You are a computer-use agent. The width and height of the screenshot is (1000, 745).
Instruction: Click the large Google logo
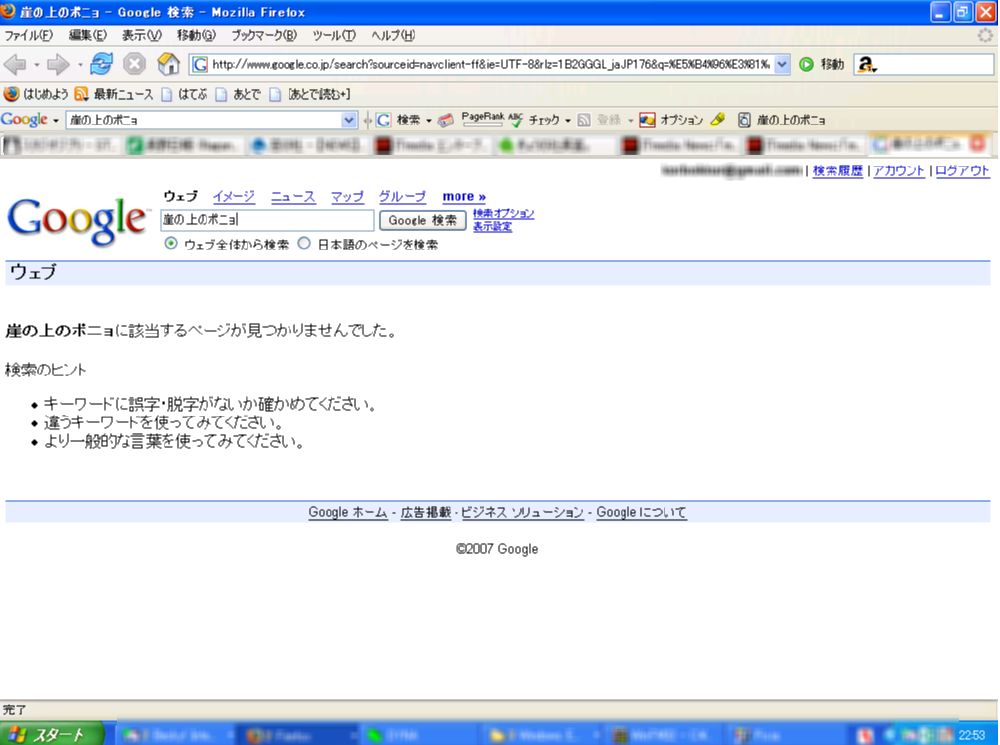[x=77, y=220]
